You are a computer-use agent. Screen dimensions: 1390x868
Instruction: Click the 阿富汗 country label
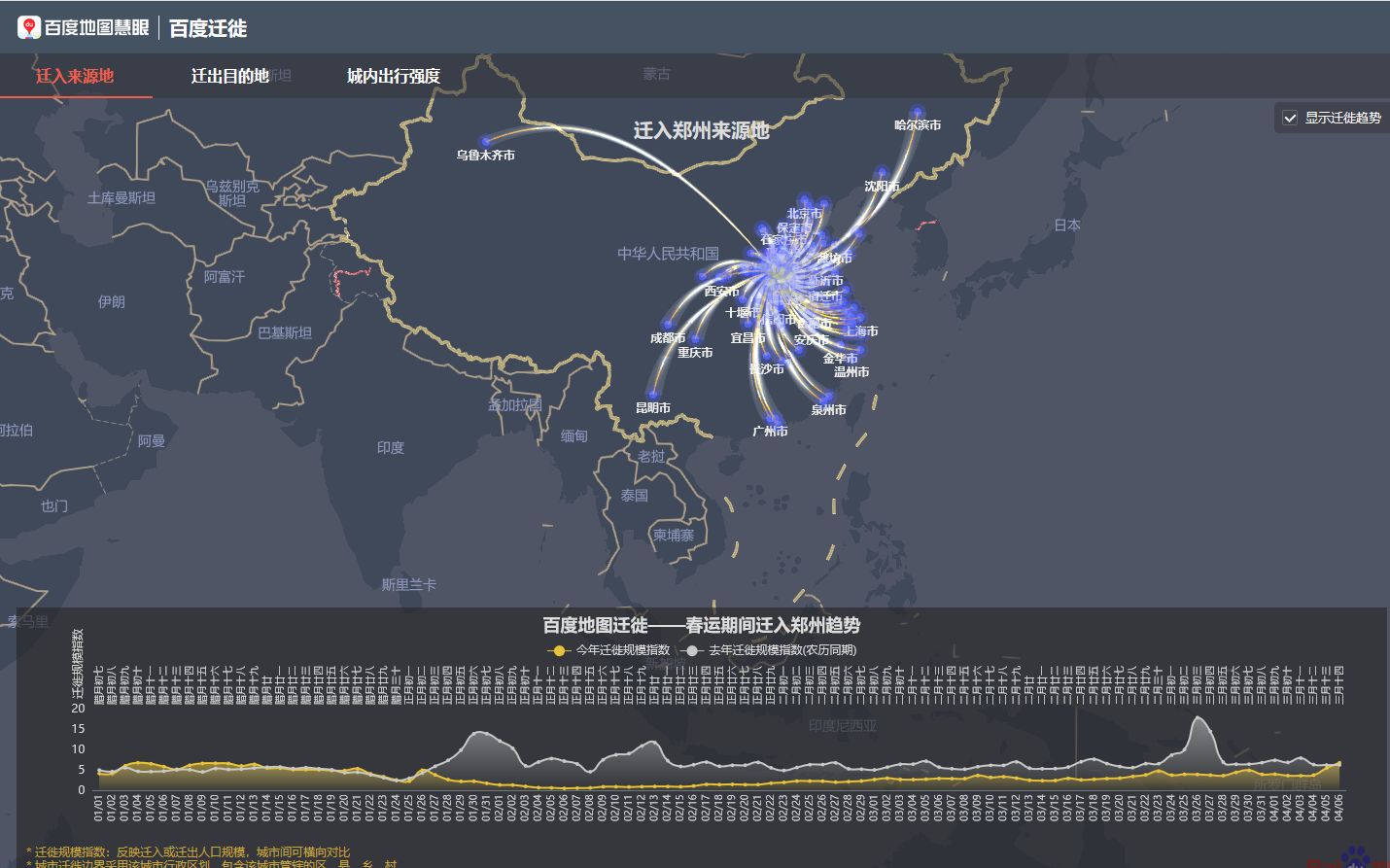click(x=225, y=276)
